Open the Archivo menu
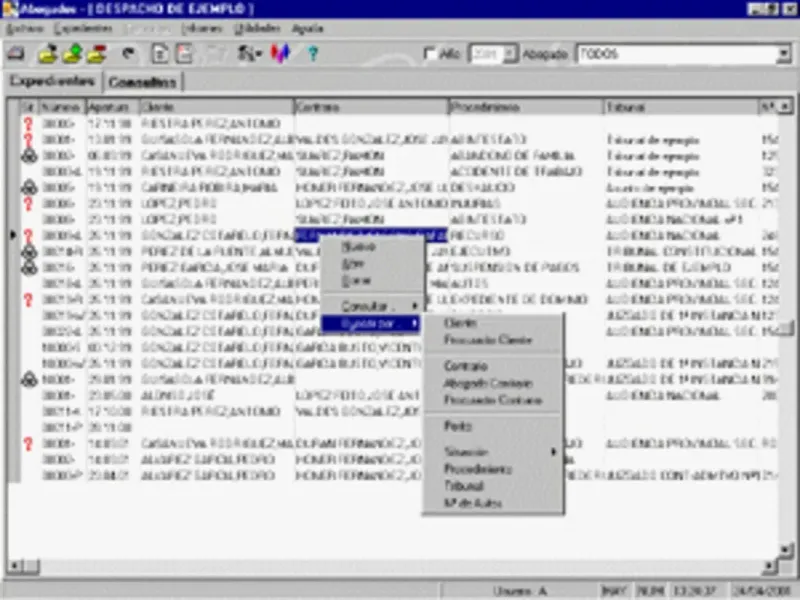This screenshot has width=800, height=600. pyautogui.click(x=24, y=29)
